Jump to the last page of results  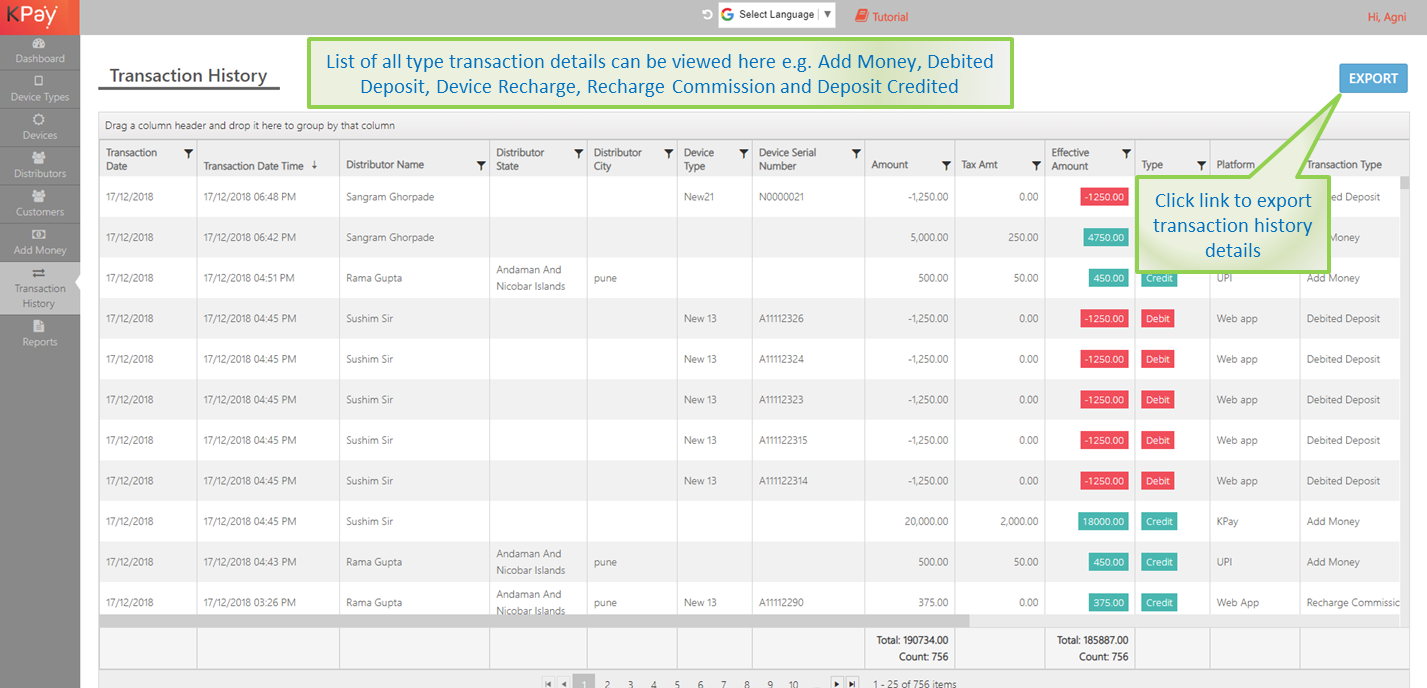(x=852, y=684)
